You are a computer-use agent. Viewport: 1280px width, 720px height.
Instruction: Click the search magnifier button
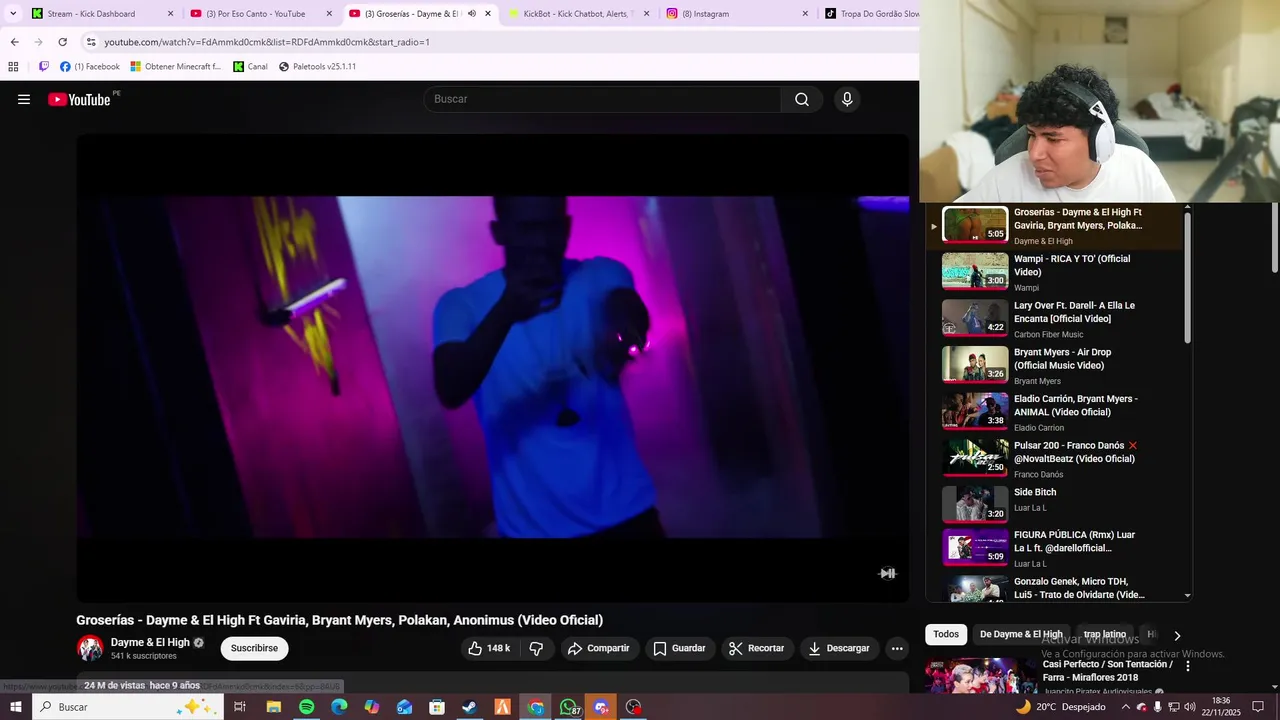click(x=802, y=99)
